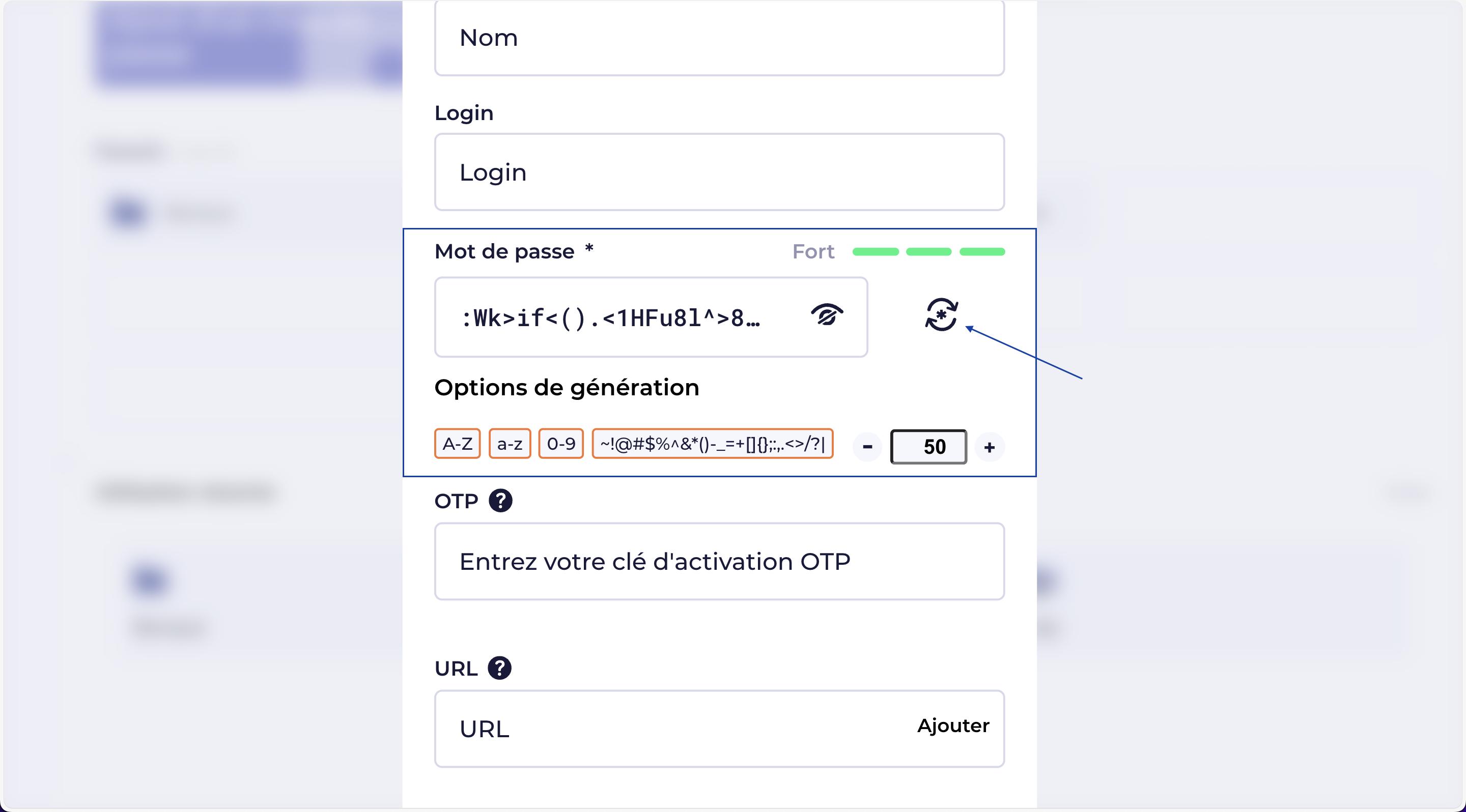Toggle the special characters option

coord(712,444)
